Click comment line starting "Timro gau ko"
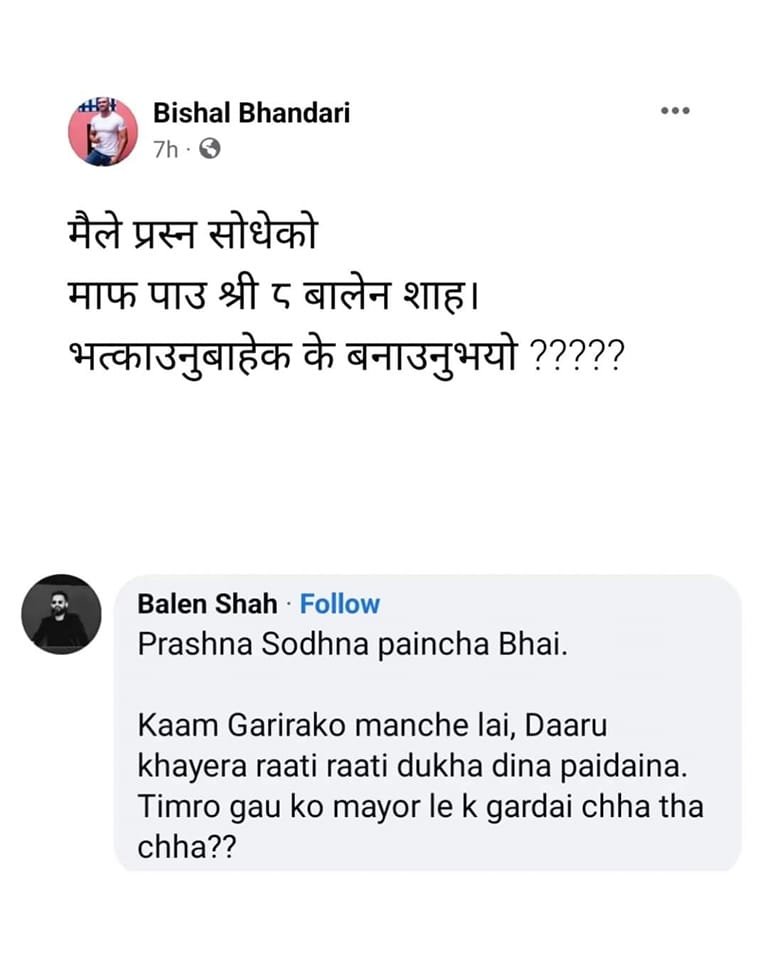Screen dimensions: 768x960 (420, 807)
